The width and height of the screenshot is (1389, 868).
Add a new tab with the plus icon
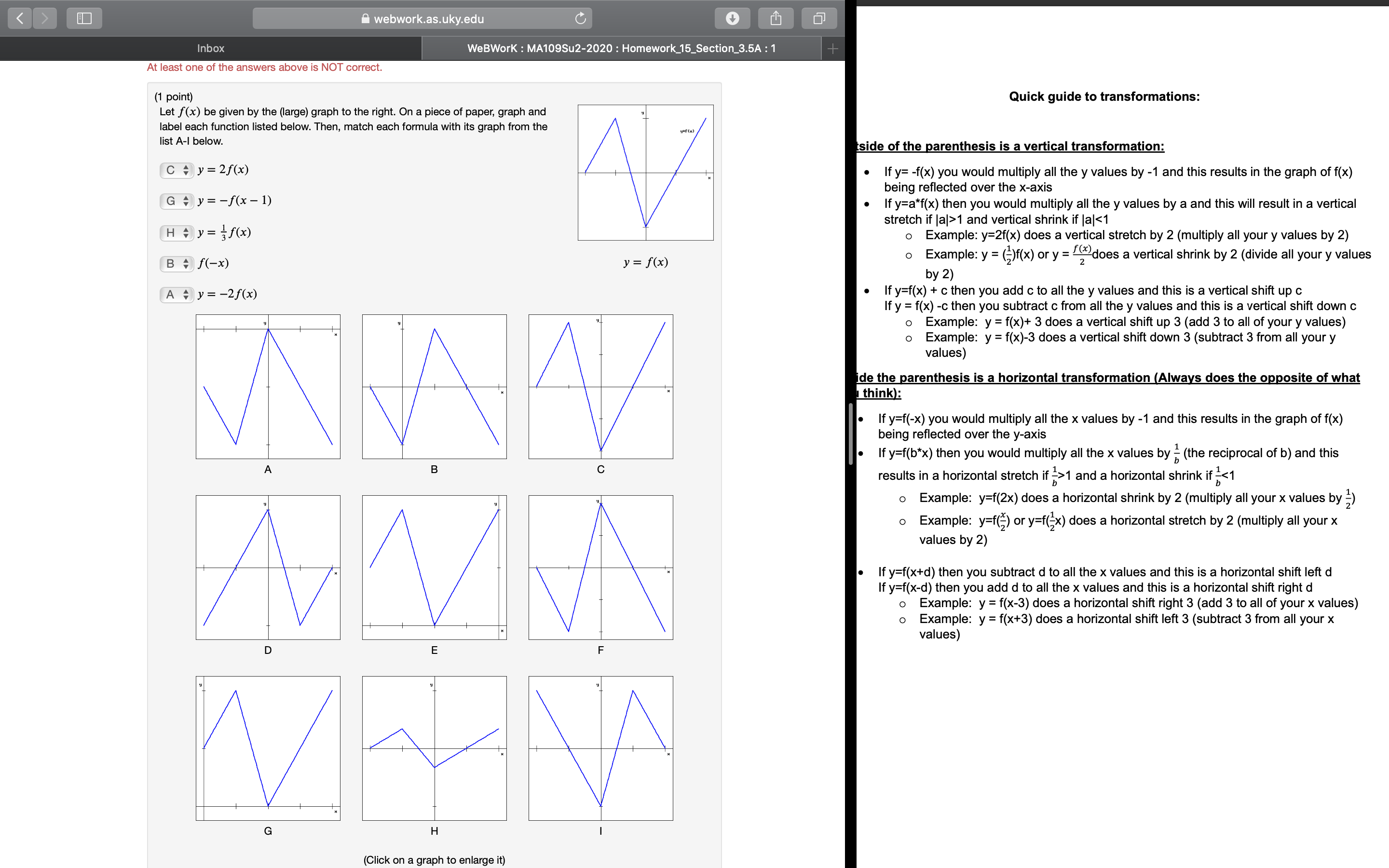[x=833, y=49]
